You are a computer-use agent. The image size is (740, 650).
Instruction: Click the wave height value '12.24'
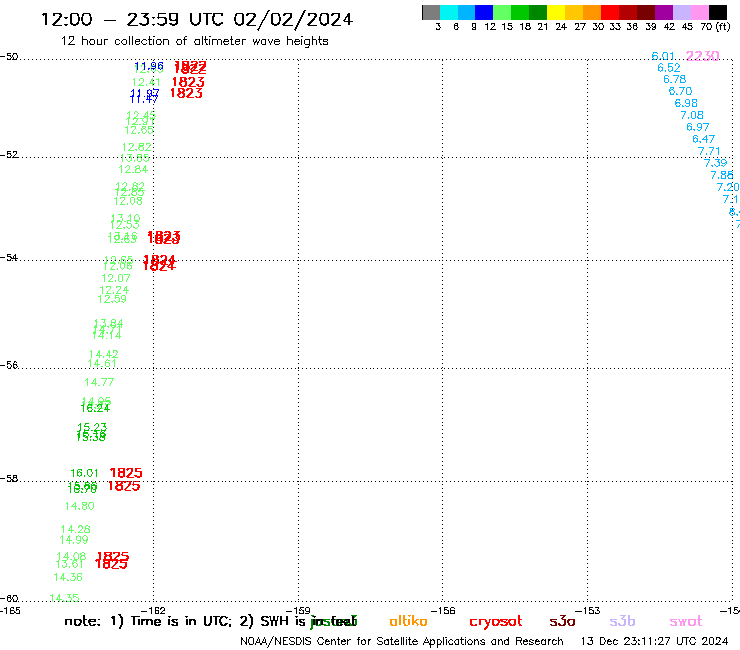(x=114, y=290)
